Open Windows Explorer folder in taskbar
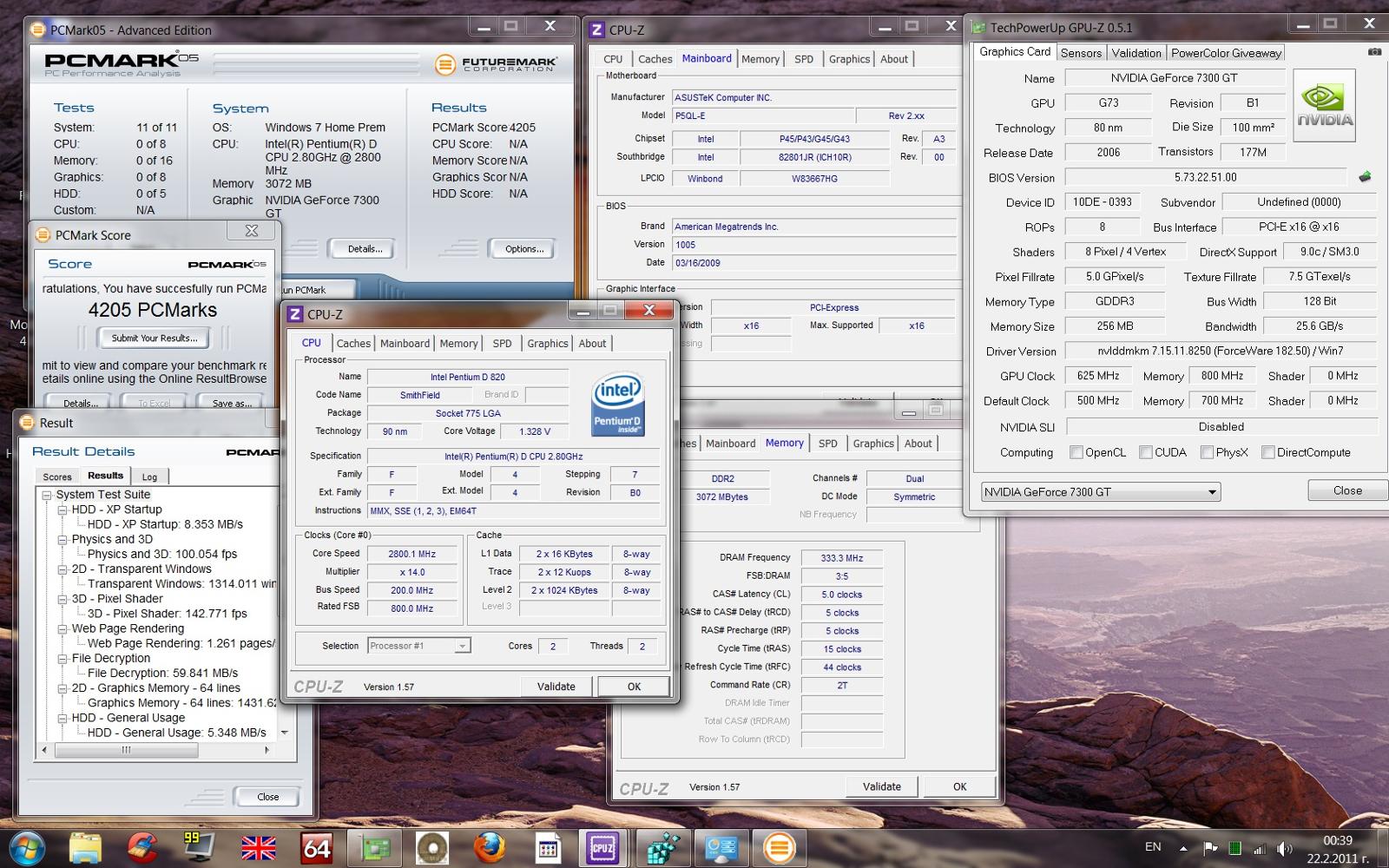This screenshot has height=868, width=1389. [x=85, y=848]
